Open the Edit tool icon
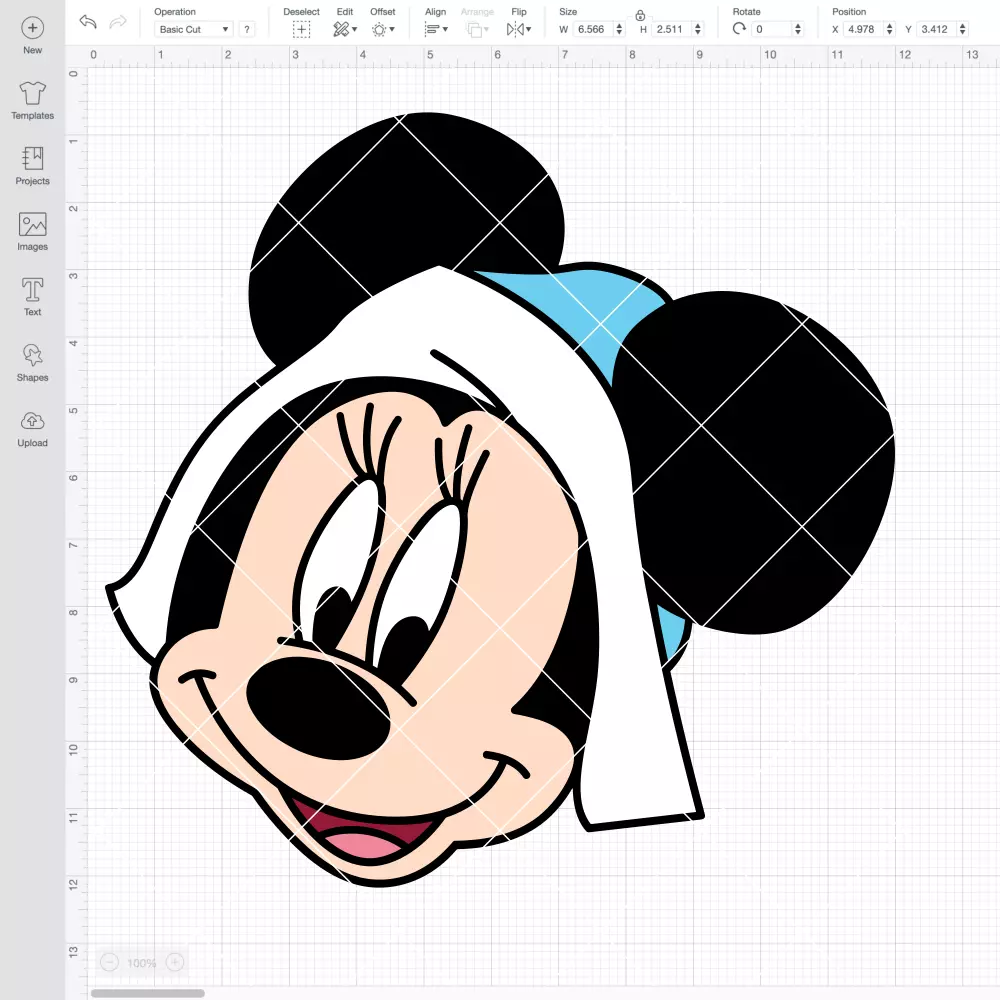The height and width of the screenshot is (1000, 1000). 341,29
